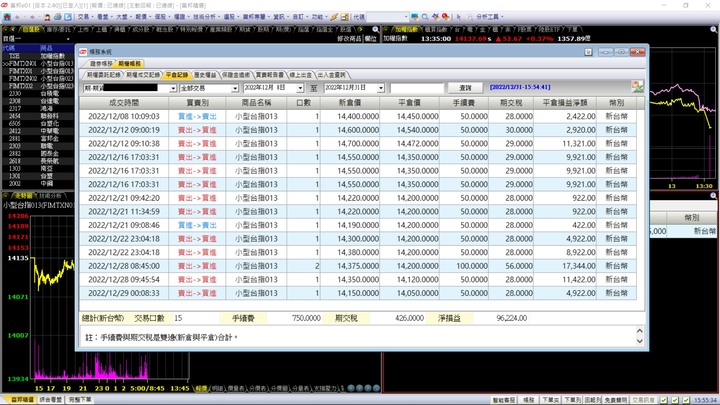This screenshot has height=405, width=720.
Task: Open the account selection dropdown
Action: [173, 88]
